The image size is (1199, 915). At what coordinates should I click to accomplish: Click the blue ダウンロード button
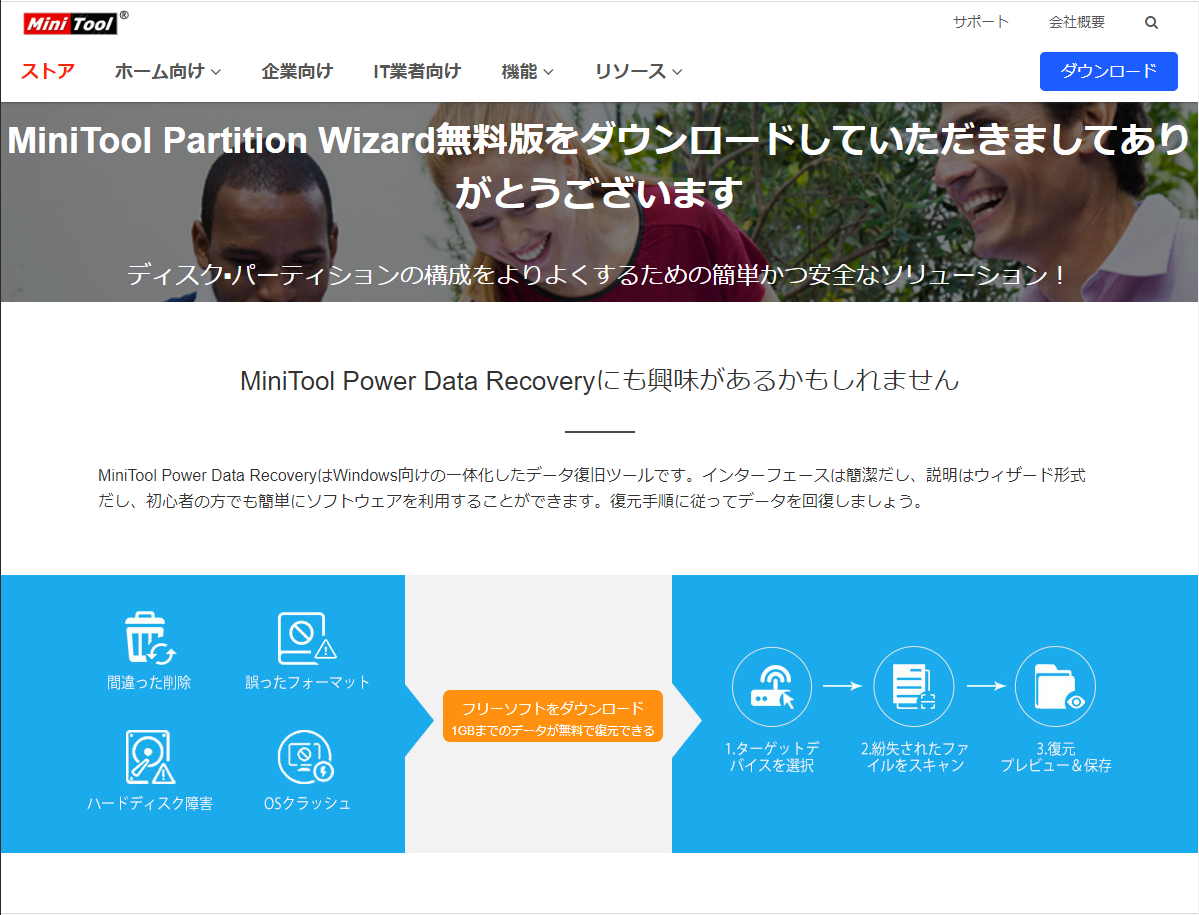click(x=1108, y=71)
